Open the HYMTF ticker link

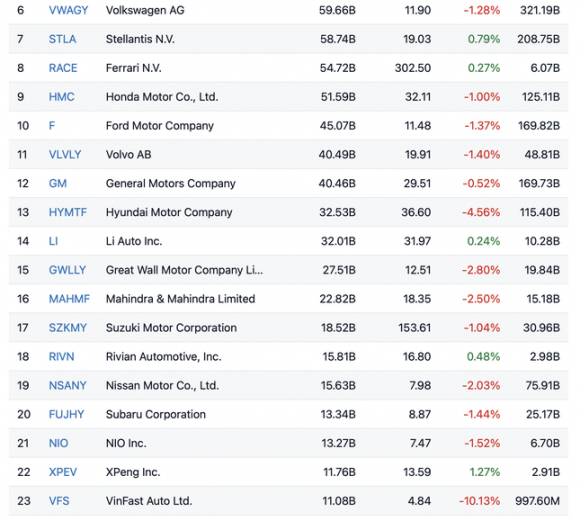(68, 212)
